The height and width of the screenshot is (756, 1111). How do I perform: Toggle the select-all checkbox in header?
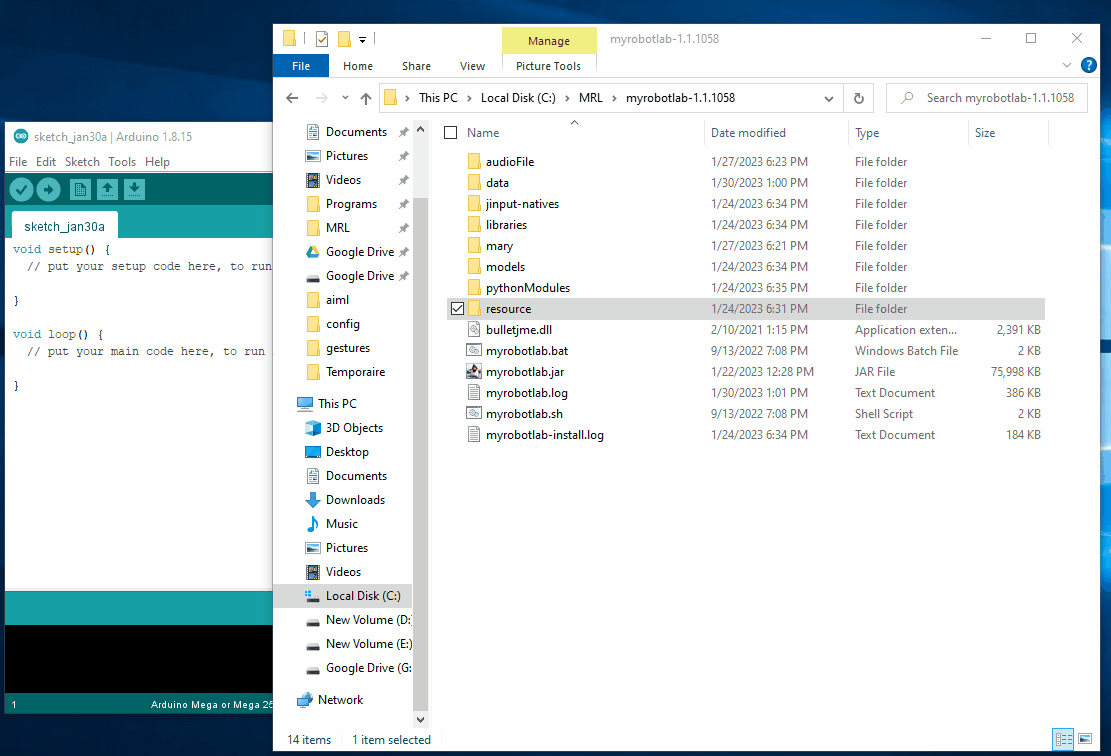450,133
